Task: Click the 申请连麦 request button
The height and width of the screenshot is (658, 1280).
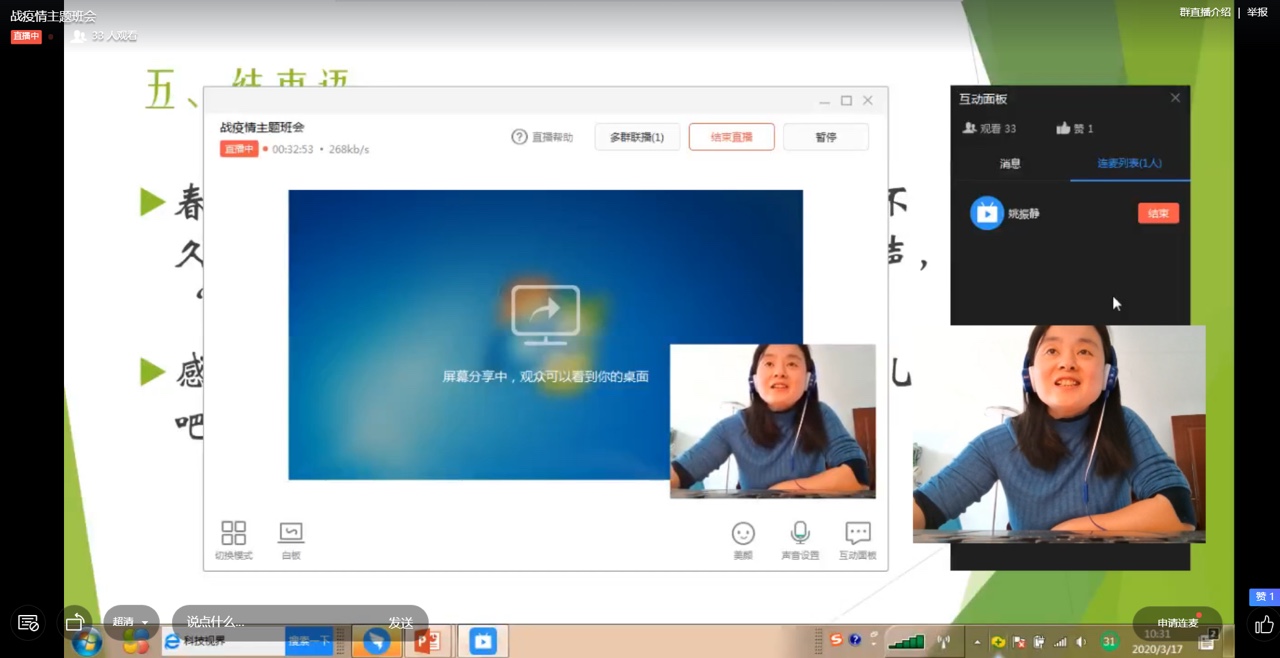Action: [1177, 623]
